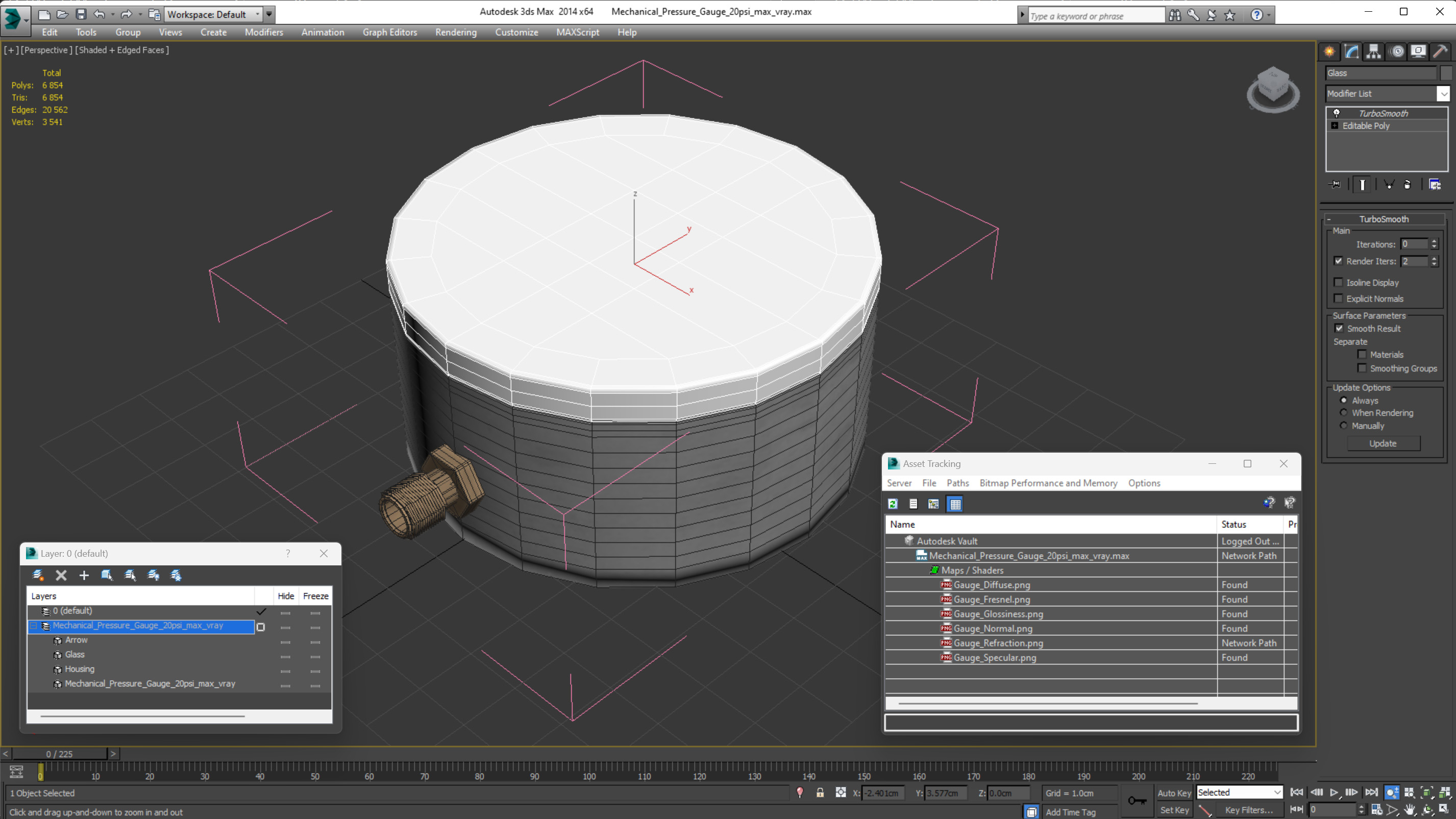Viewport: 1456px width, 819px height.
Task: Expand the Editable Poly modifier entry
Action: [x=1335, y=126]
